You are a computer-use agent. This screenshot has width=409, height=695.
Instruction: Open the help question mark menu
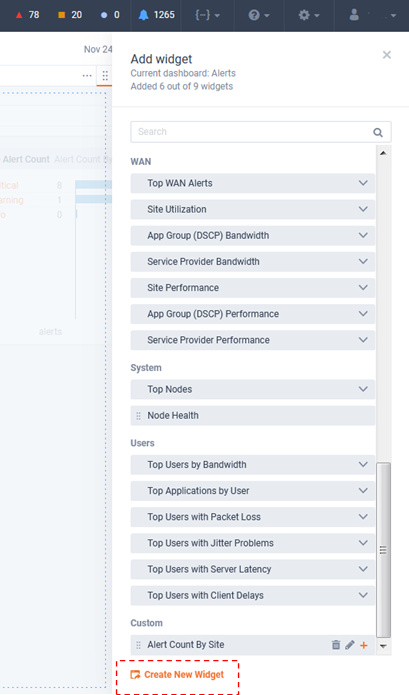pos(259,15)
